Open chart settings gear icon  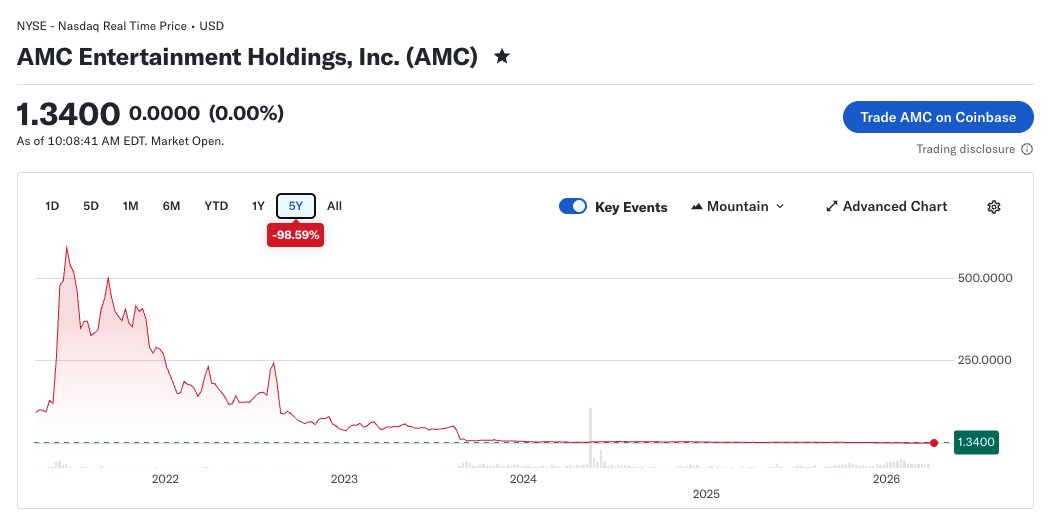point(993,207)
